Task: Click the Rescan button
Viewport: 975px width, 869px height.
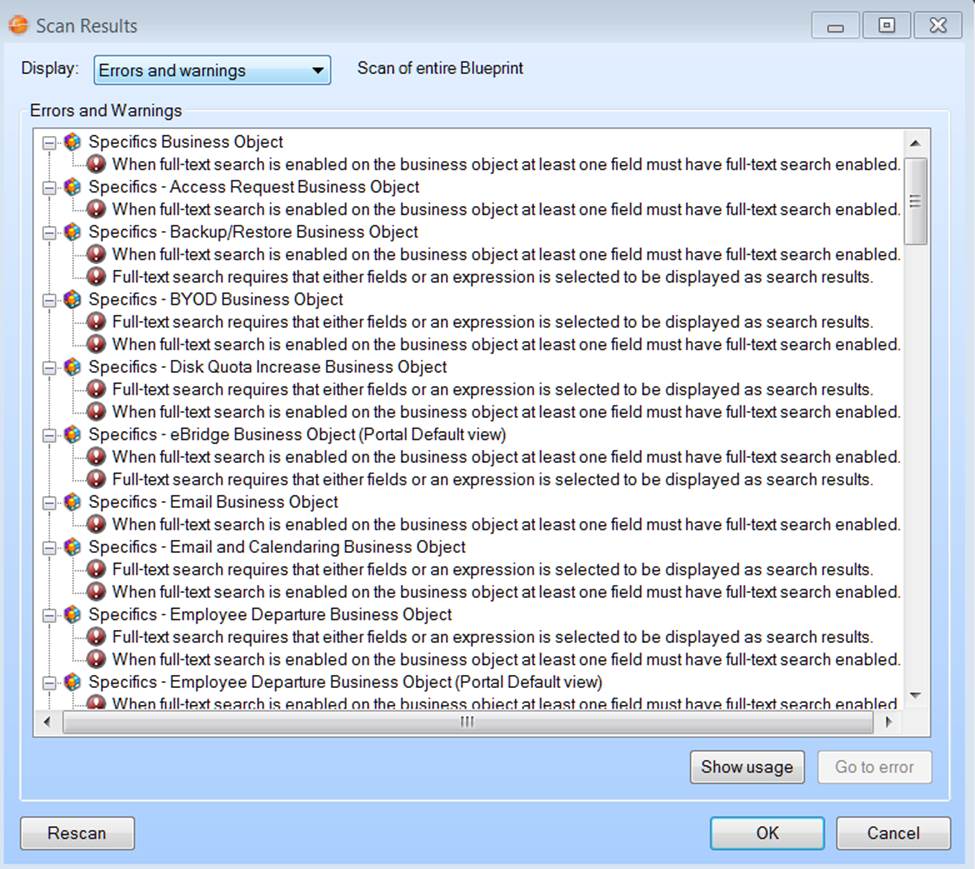Action: pos(77,833)
